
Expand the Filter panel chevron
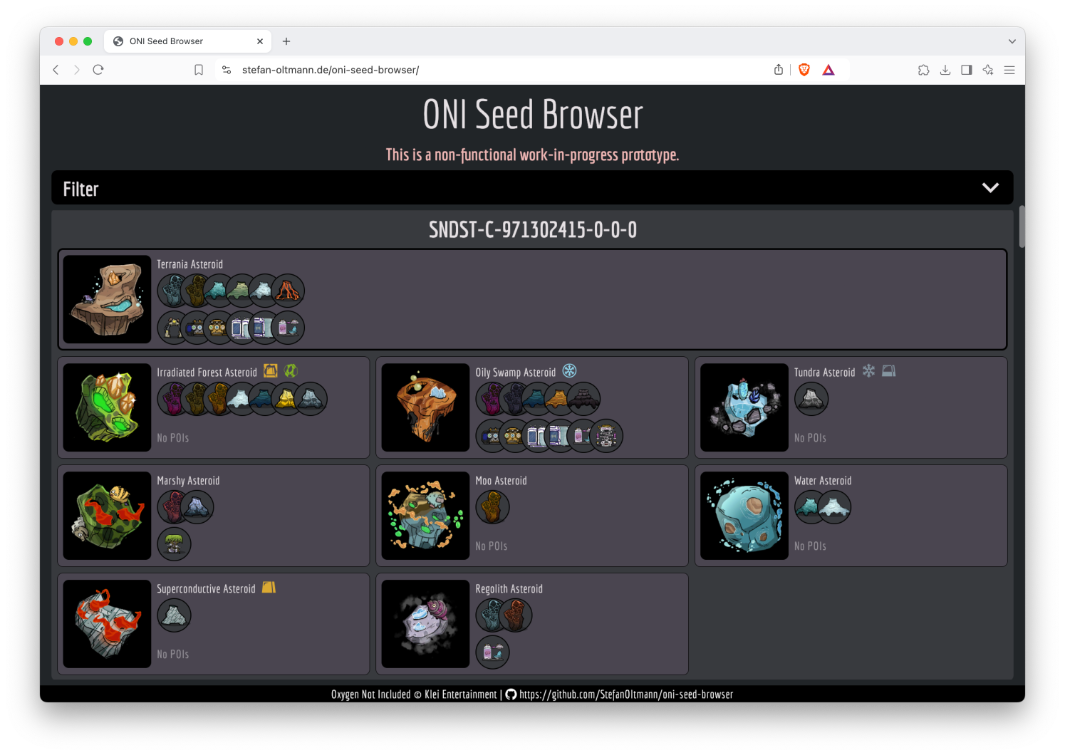(990, 188)
